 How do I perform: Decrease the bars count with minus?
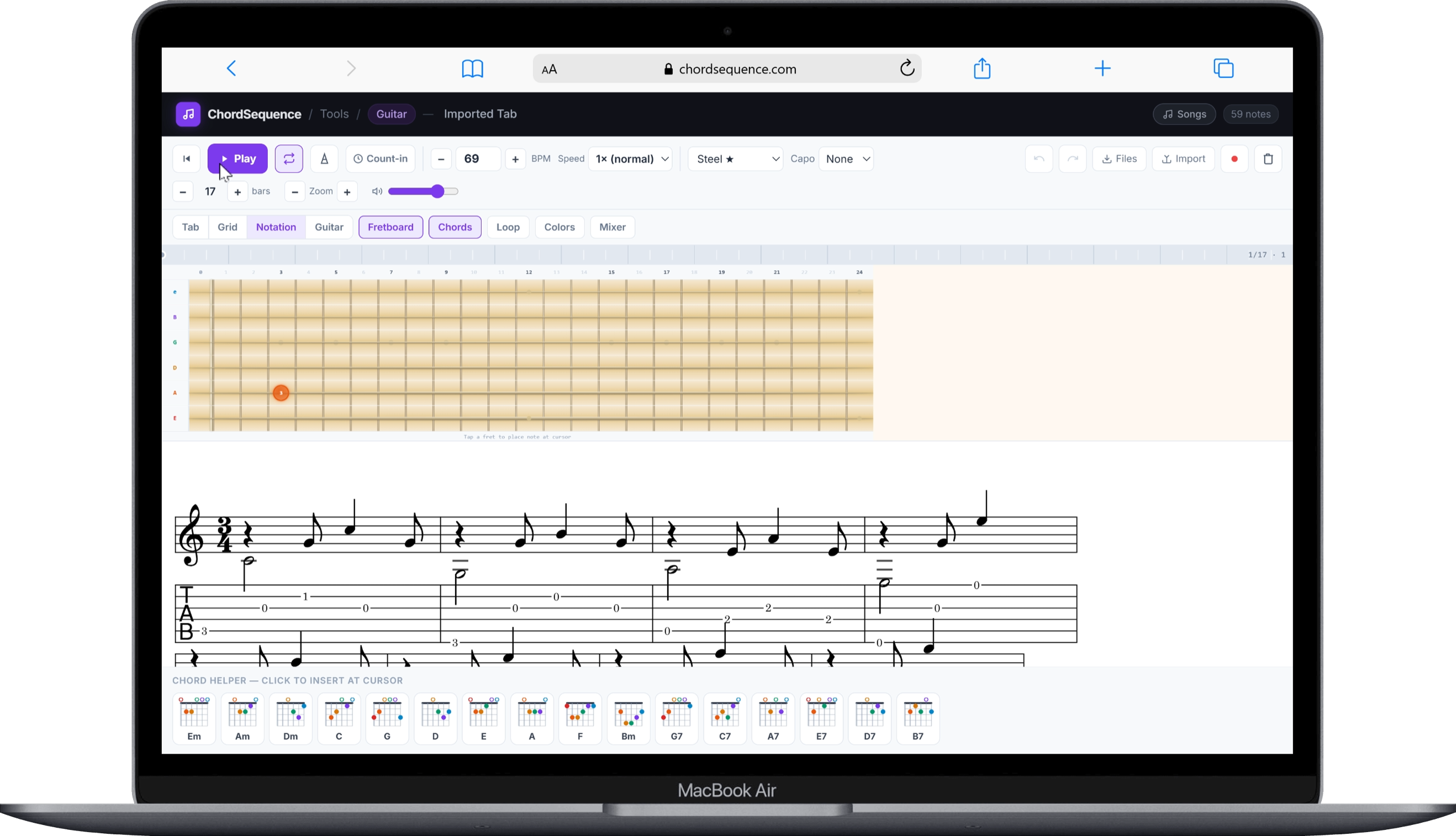pyautogui.click(x=183, y=192)
